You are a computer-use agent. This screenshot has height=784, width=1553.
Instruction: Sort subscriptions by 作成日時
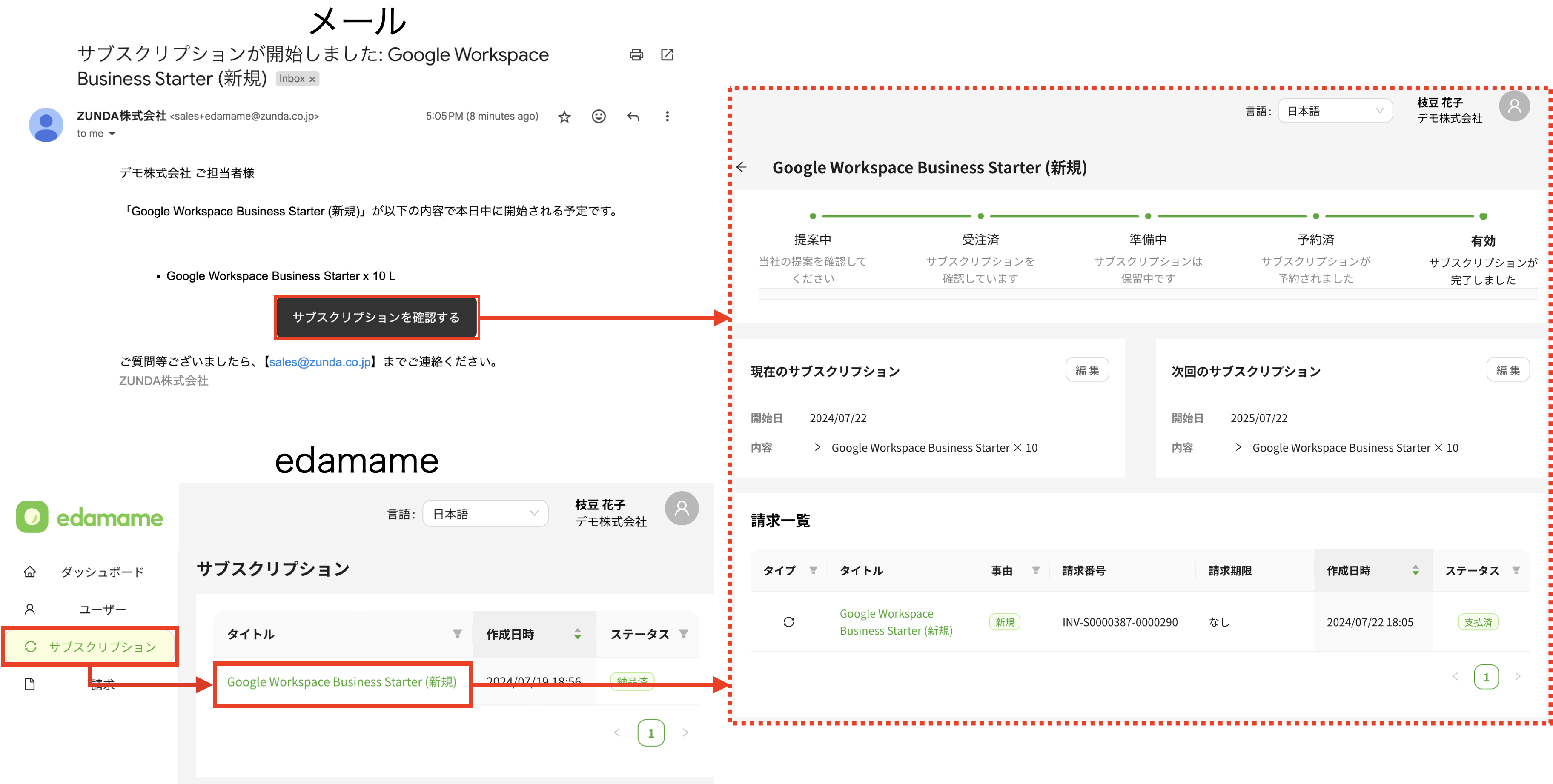point(578,634)
